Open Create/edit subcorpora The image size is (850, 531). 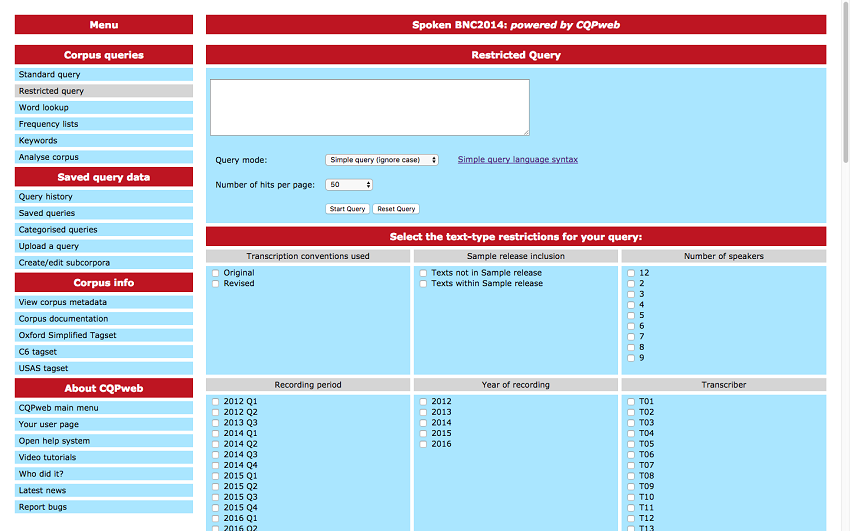104,263
